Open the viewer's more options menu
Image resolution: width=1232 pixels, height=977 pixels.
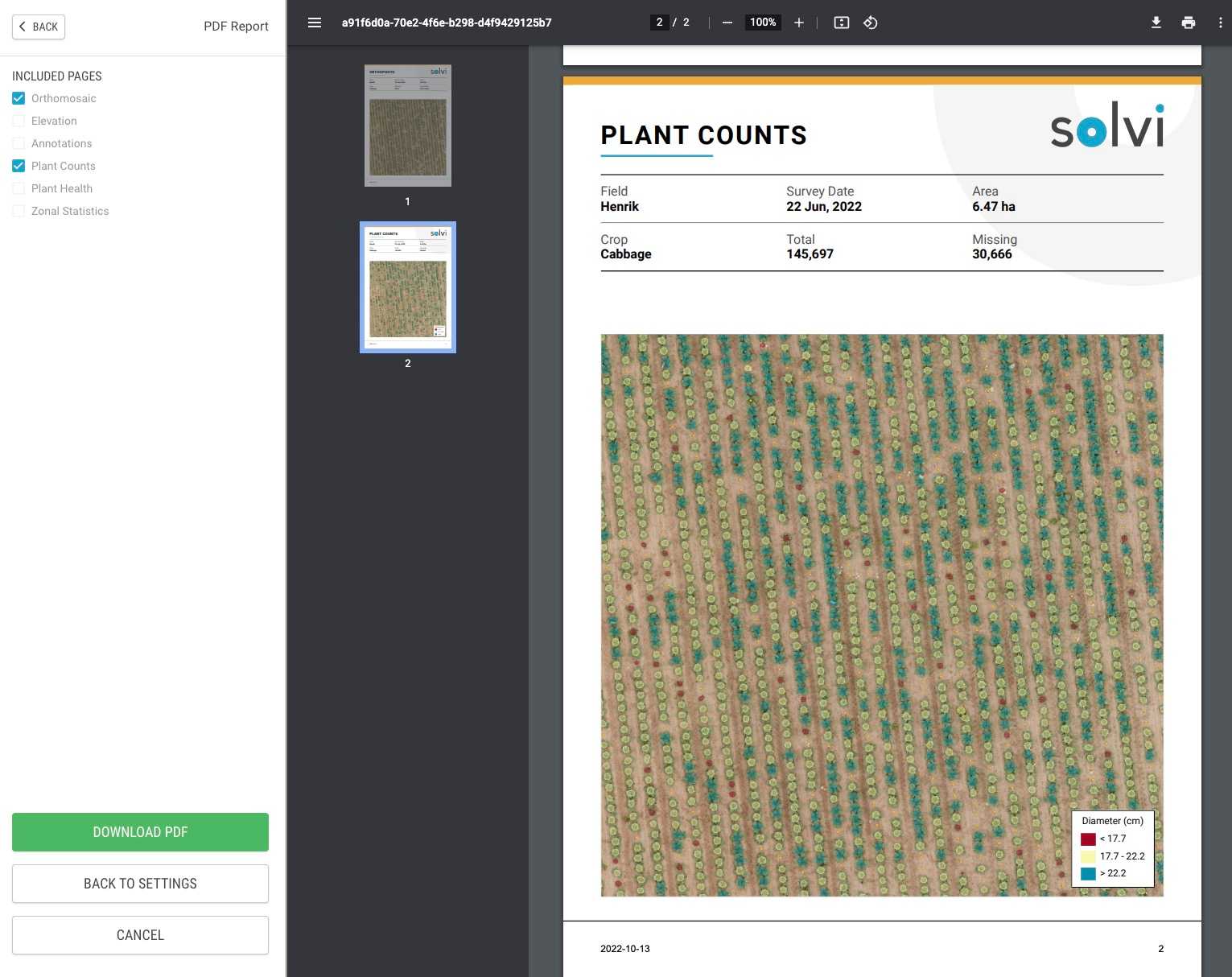click(1220, 23)
